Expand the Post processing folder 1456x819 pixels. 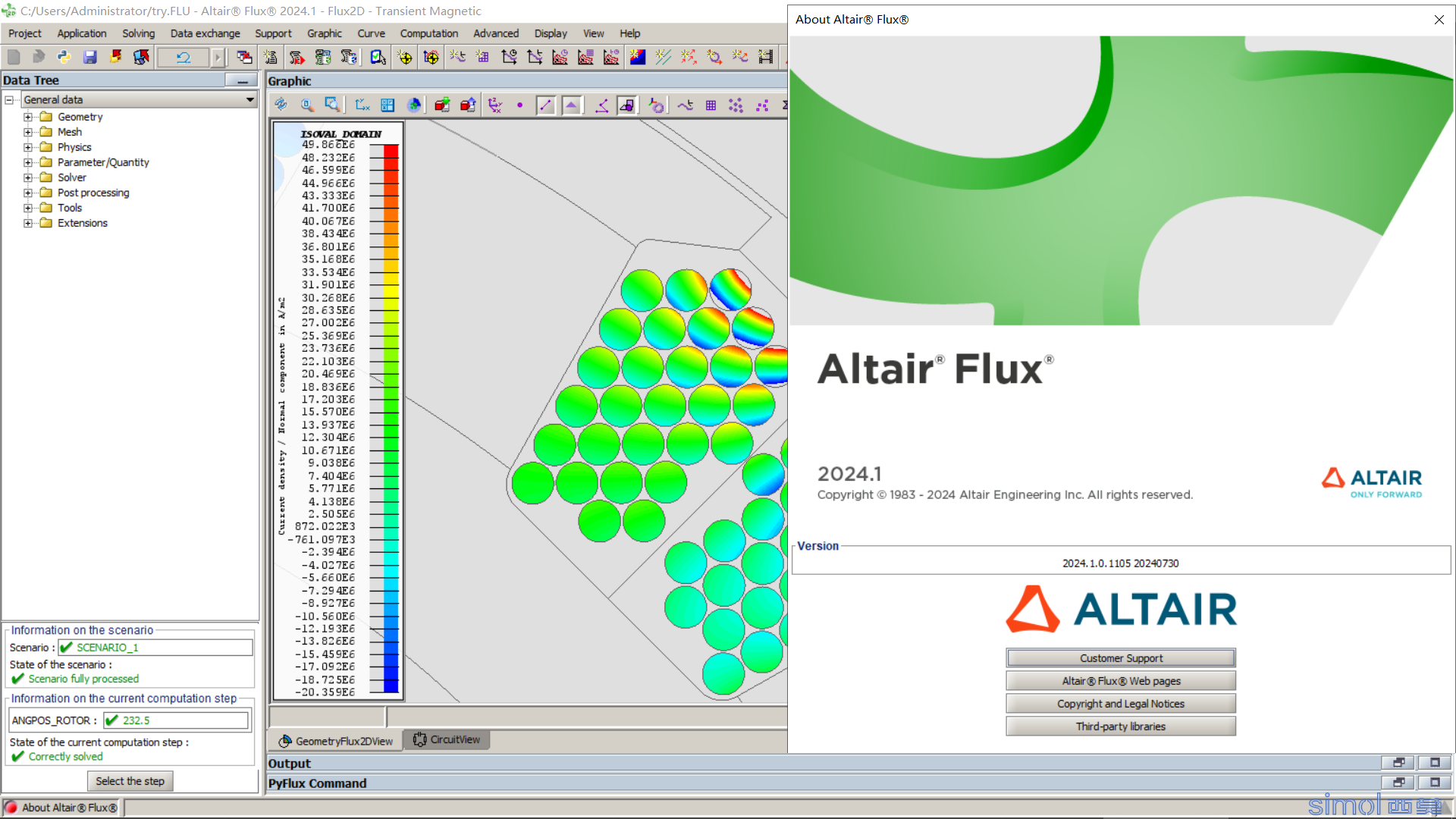28,193
